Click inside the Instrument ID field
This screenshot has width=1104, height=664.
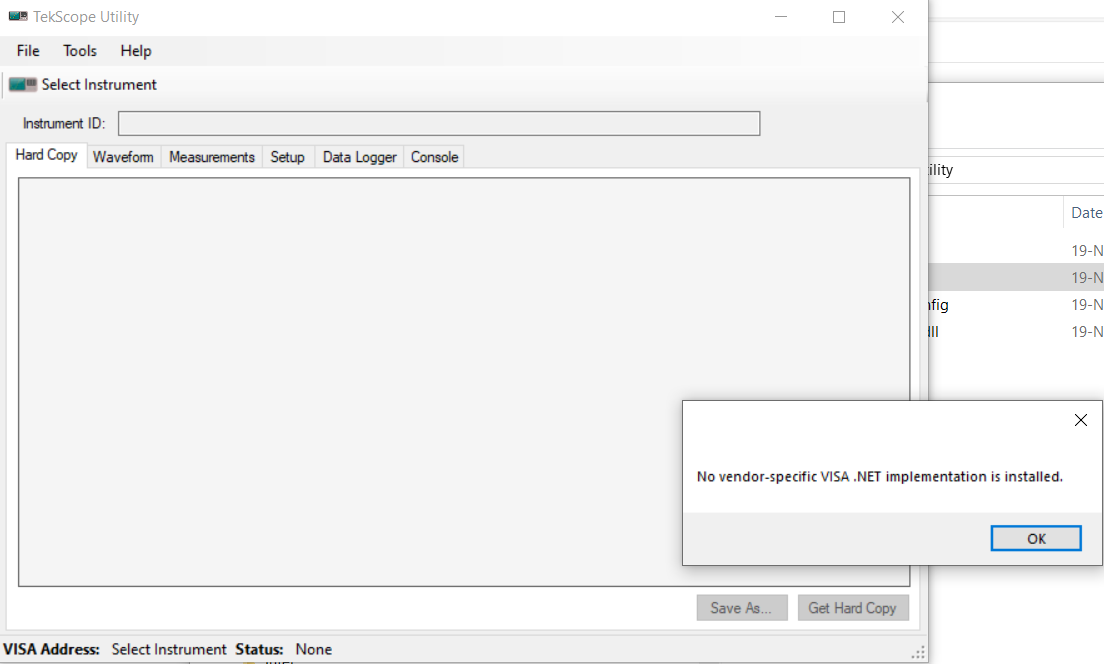[439, 124]
